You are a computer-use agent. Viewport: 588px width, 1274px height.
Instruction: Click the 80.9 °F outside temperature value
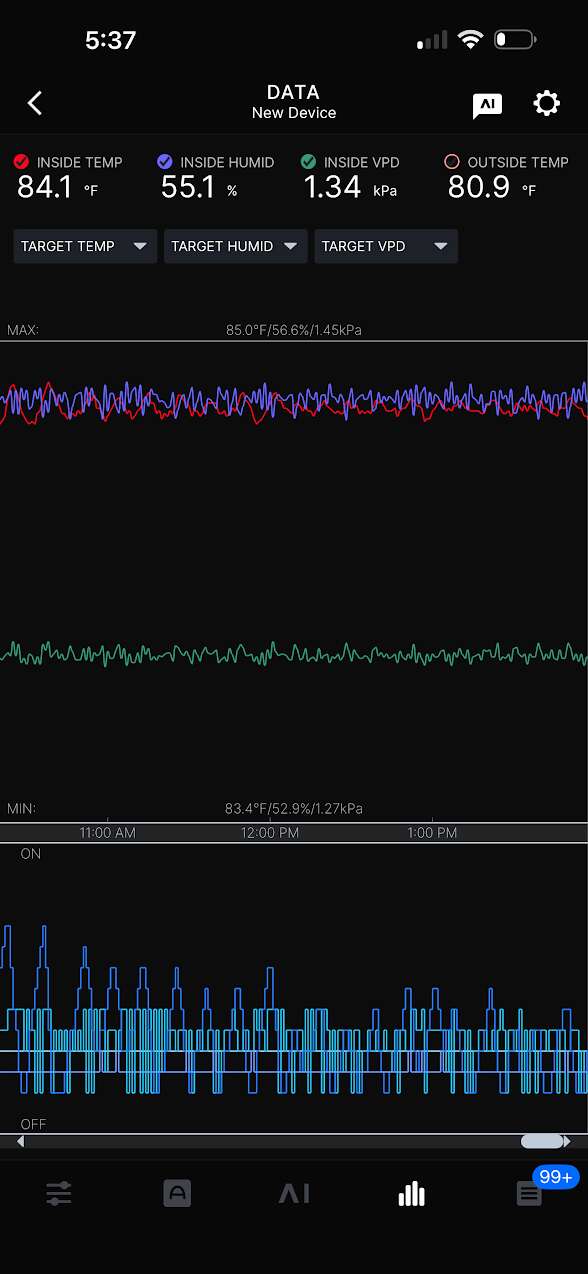[x=492, y=187]
